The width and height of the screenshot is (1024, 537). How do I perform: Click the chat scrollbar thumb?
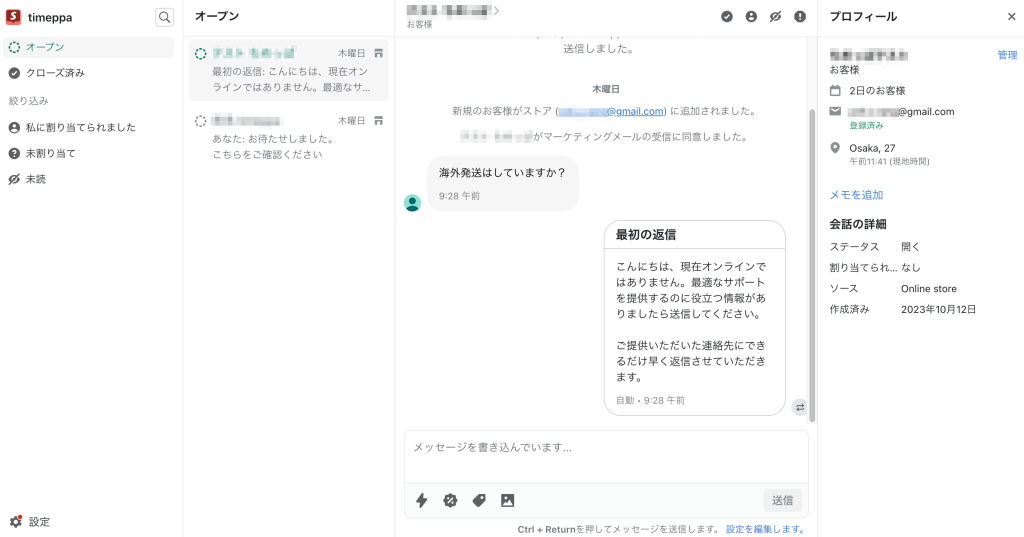(x=812, y=265)
